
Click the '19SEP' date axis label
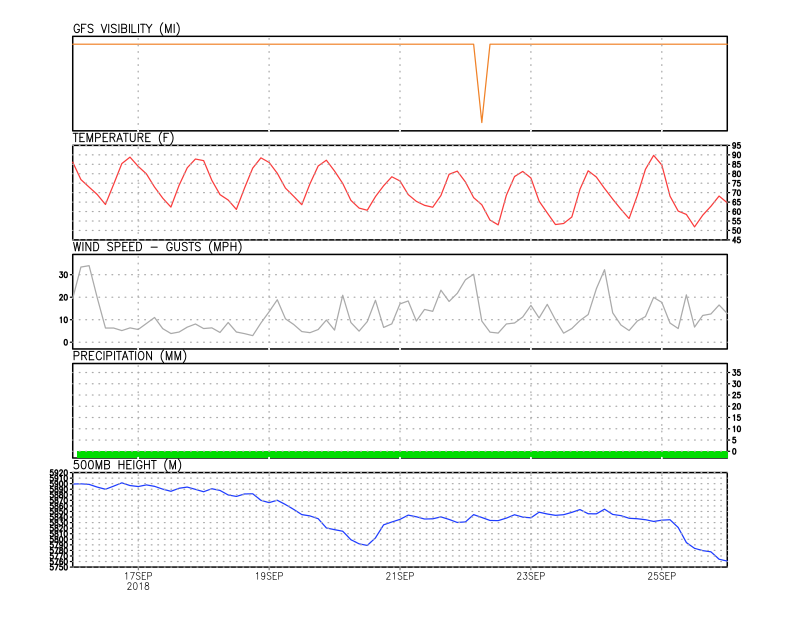coord(269,576)
